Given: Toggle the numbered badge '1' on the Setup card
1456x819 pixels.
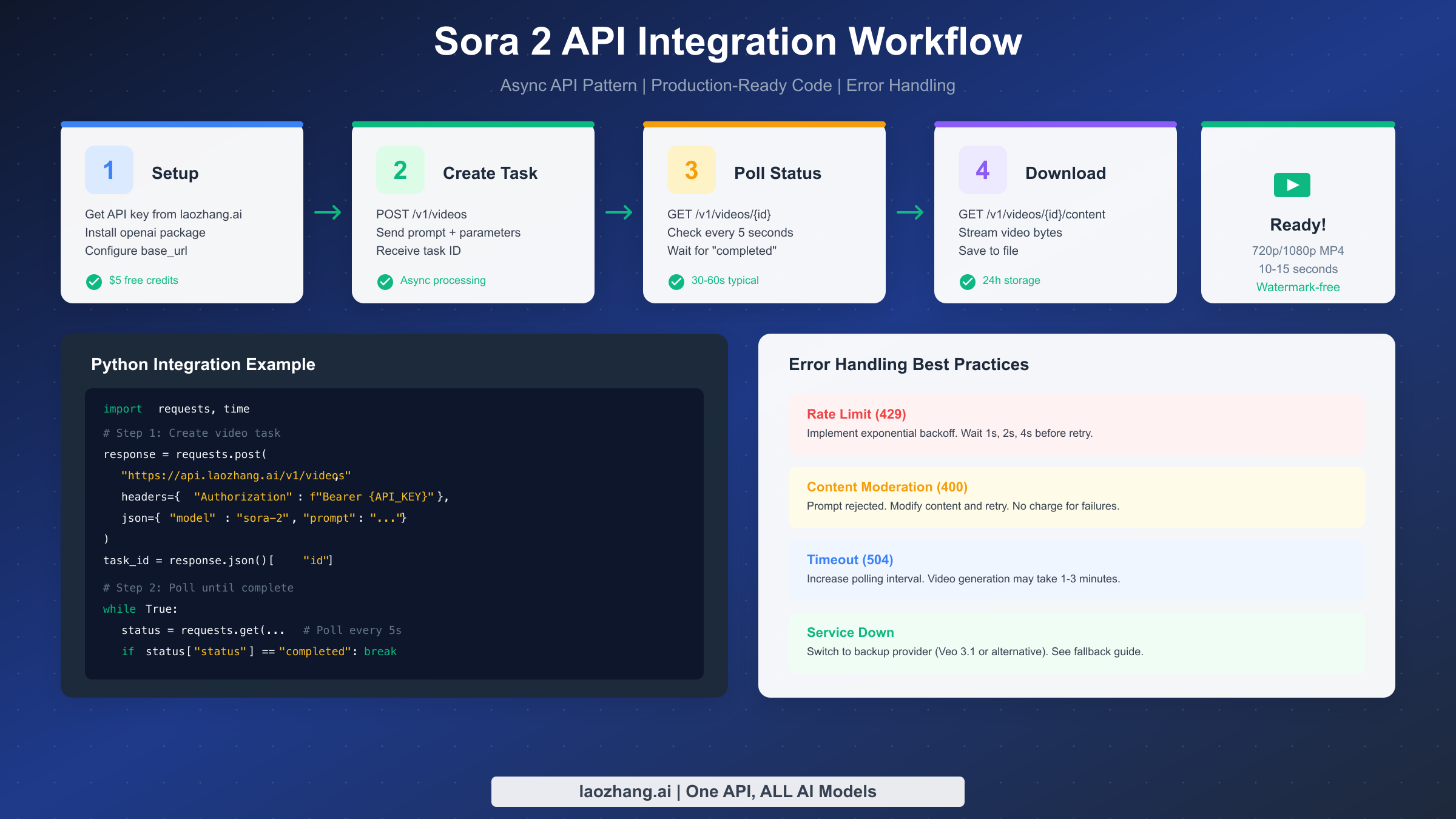Looking at the screenshot, I should [109, 170].
